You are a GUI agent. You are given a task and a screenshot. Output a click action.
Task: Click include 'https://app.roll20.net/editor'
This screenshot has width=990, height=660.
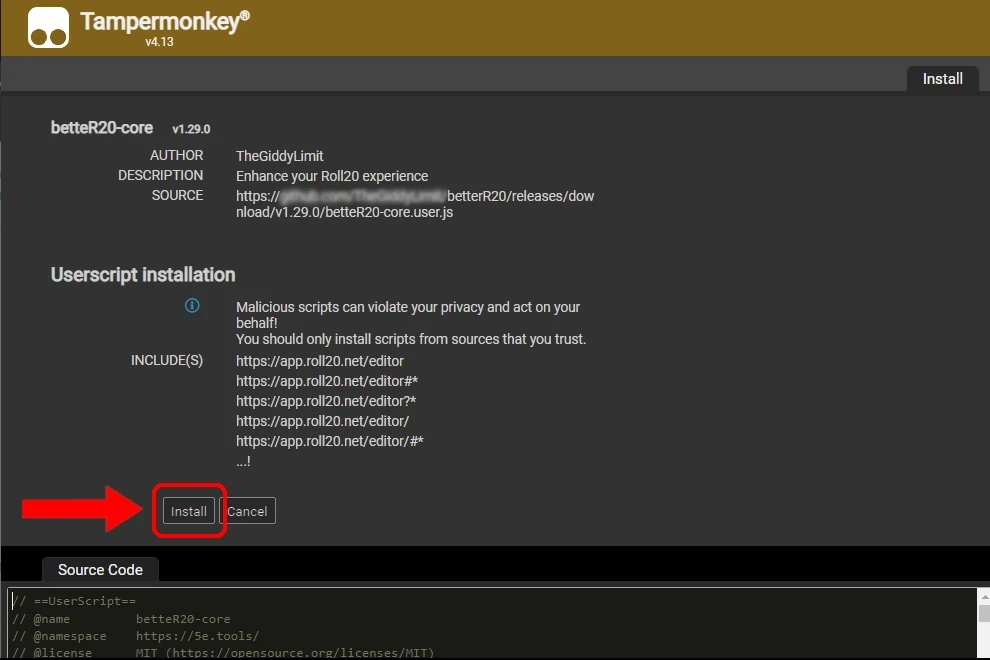tap(319, 361)
